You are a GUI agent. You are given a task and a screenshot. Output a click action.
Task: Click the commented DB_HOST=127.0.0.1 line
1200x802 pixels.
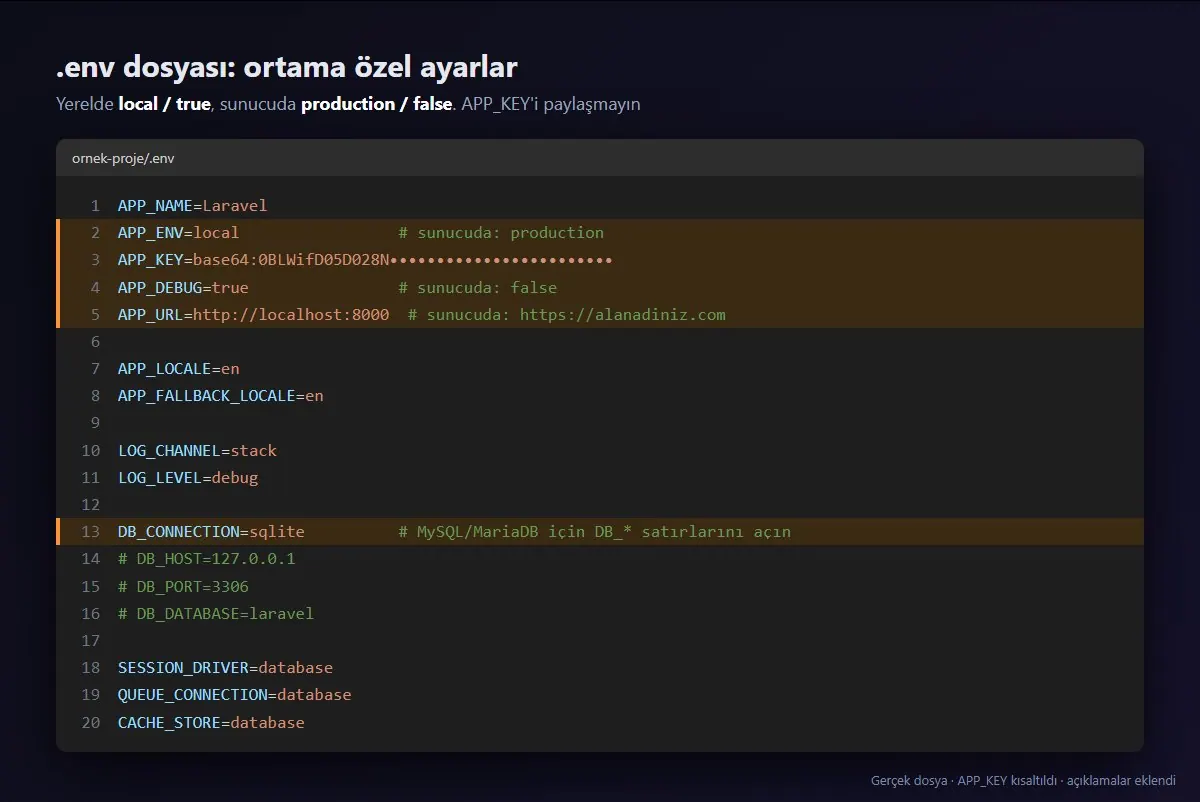coord(207,559)
